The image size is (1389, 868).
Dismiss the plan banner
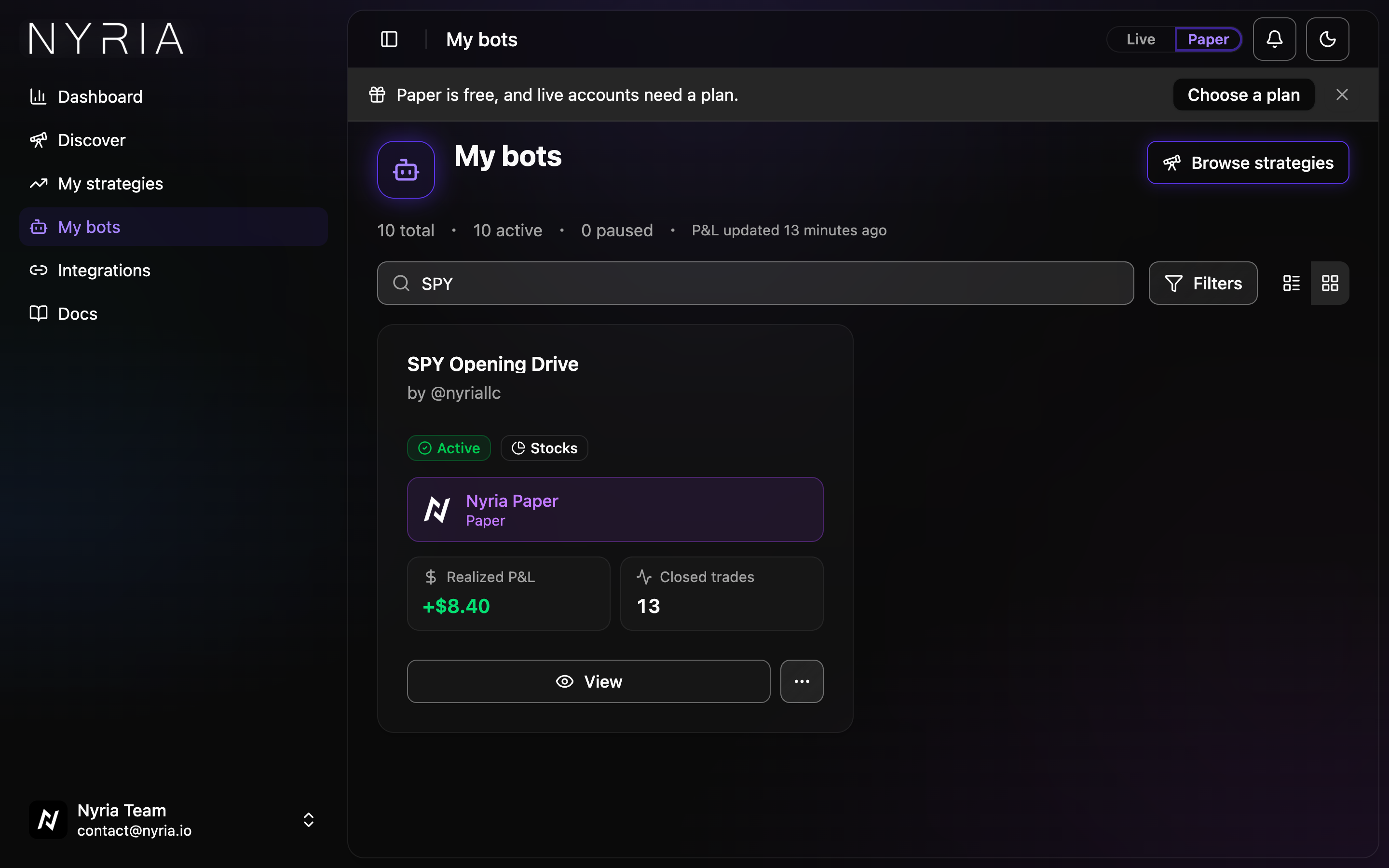[1341, 95]
